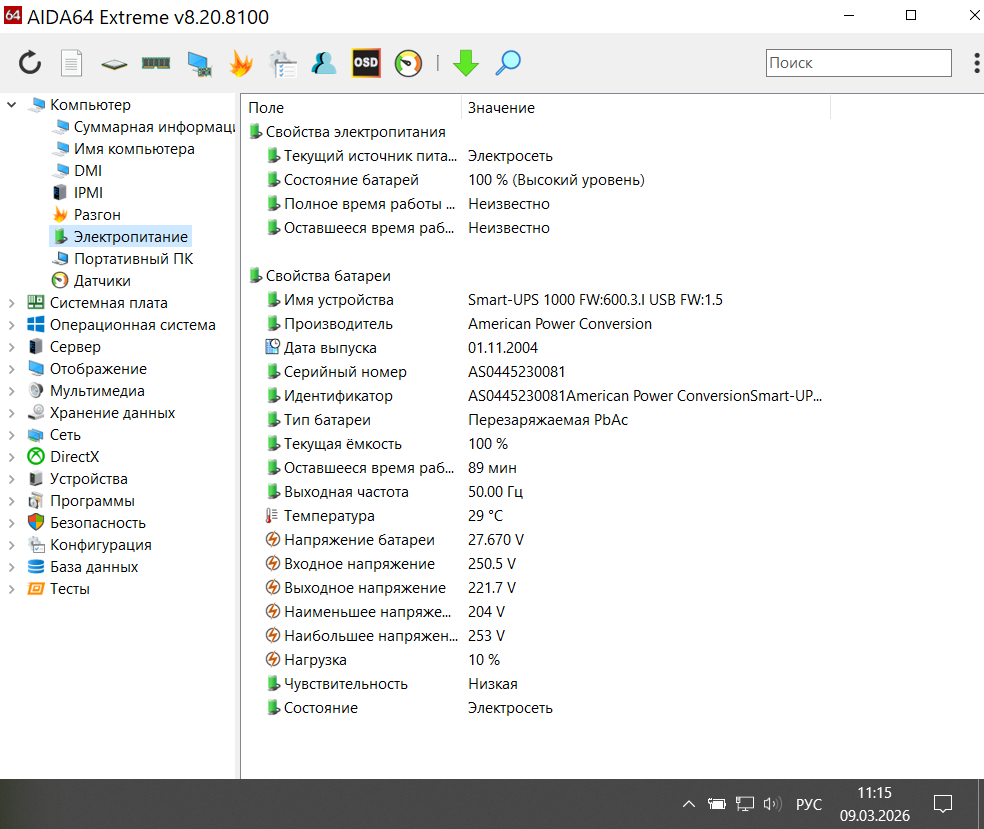This screenshot has height=829, width=984.
Task: Expand the DirectX tree node
Action: click(11, 457)
